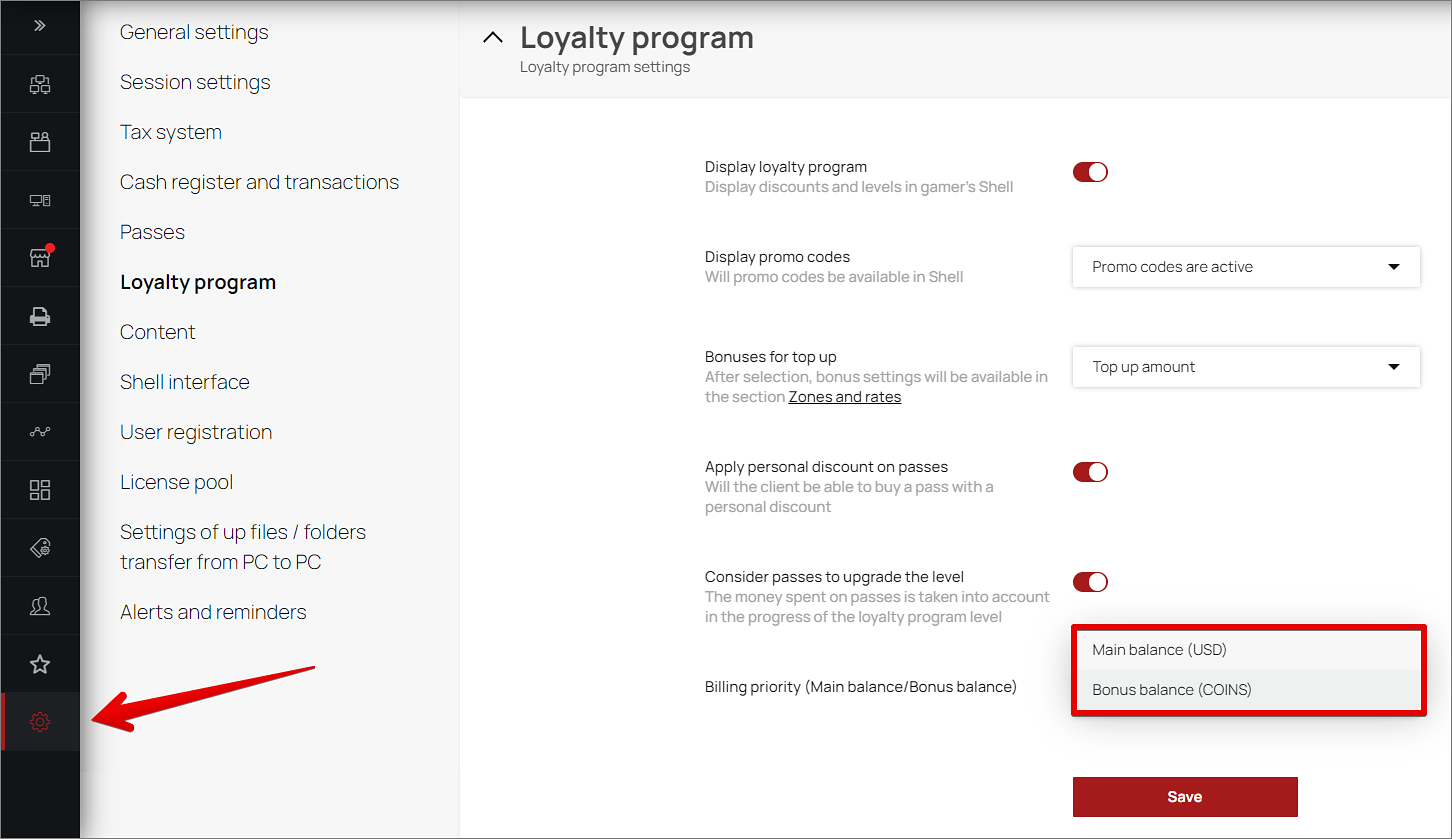Expand the sidebar with double chevron
Screen dimensions: 1452x839
coord(40,26)
